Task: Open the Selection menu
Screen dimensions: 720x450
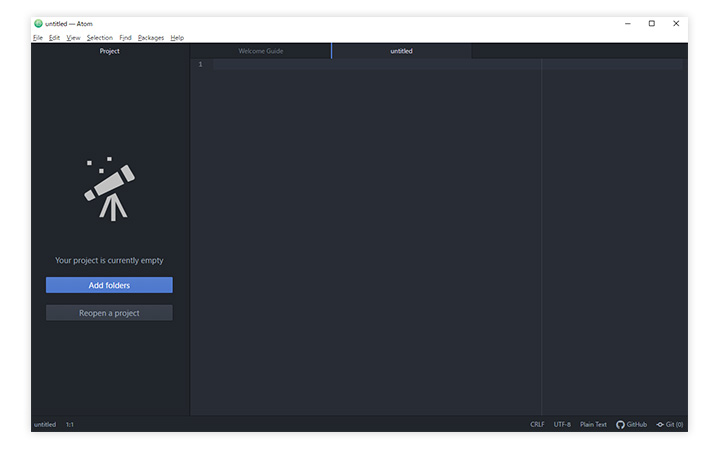Action: click(x=99, y=37)
